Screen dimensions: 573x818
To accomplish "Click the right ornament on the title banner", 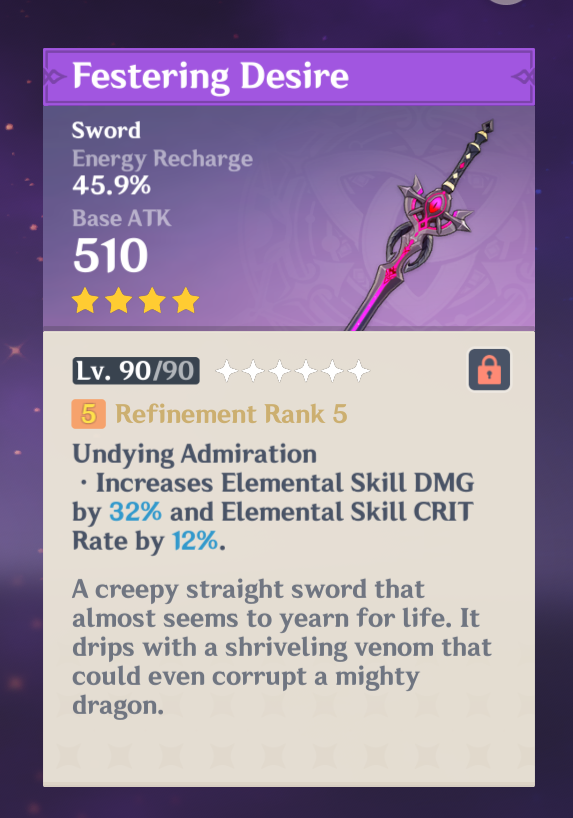I will [x=522, y=77].
